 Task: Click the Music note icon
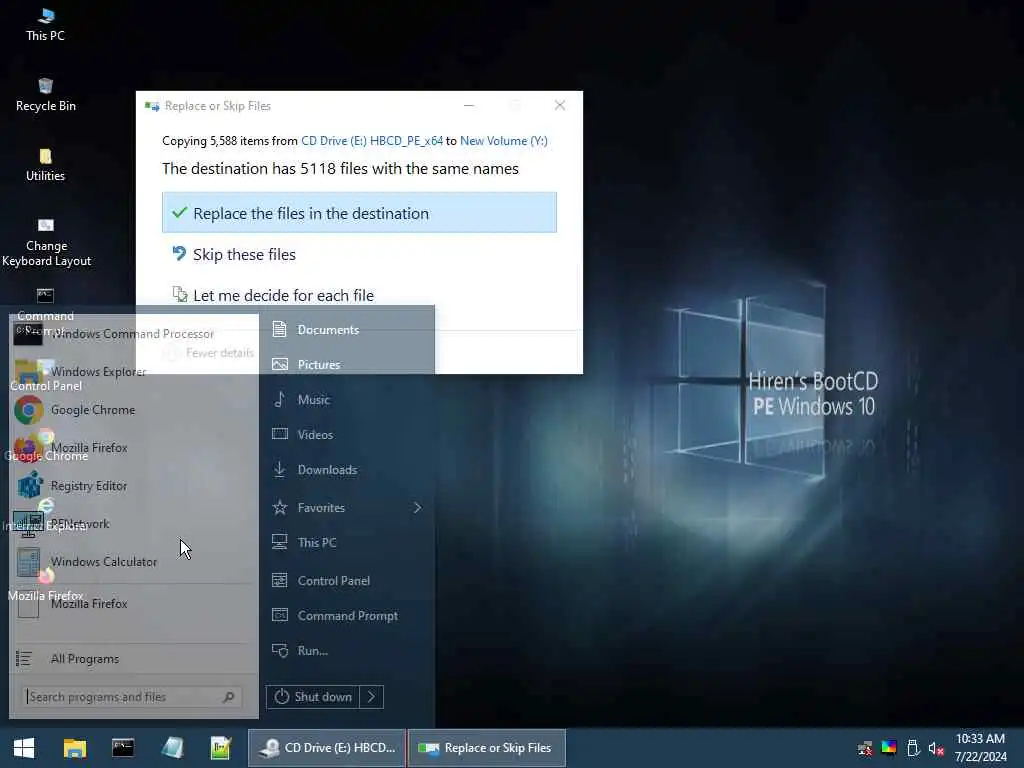[280, 399]
